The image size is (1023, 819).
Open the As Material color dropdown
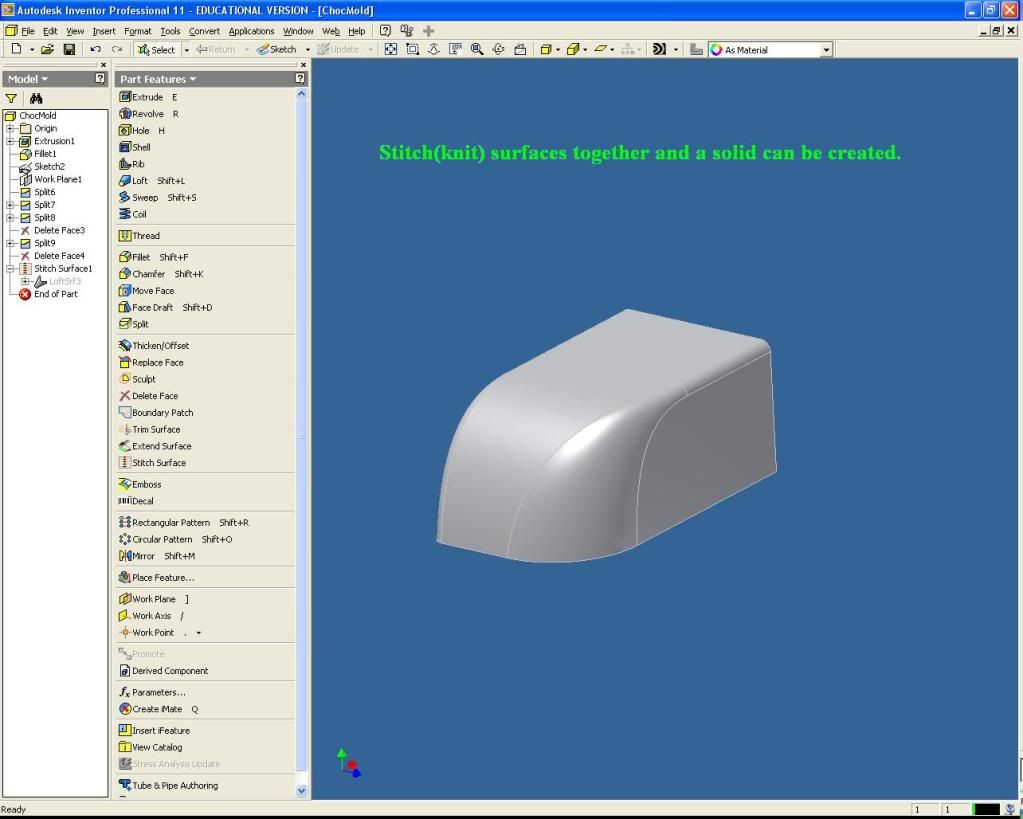pyautogui.click(x=826, y=49)
